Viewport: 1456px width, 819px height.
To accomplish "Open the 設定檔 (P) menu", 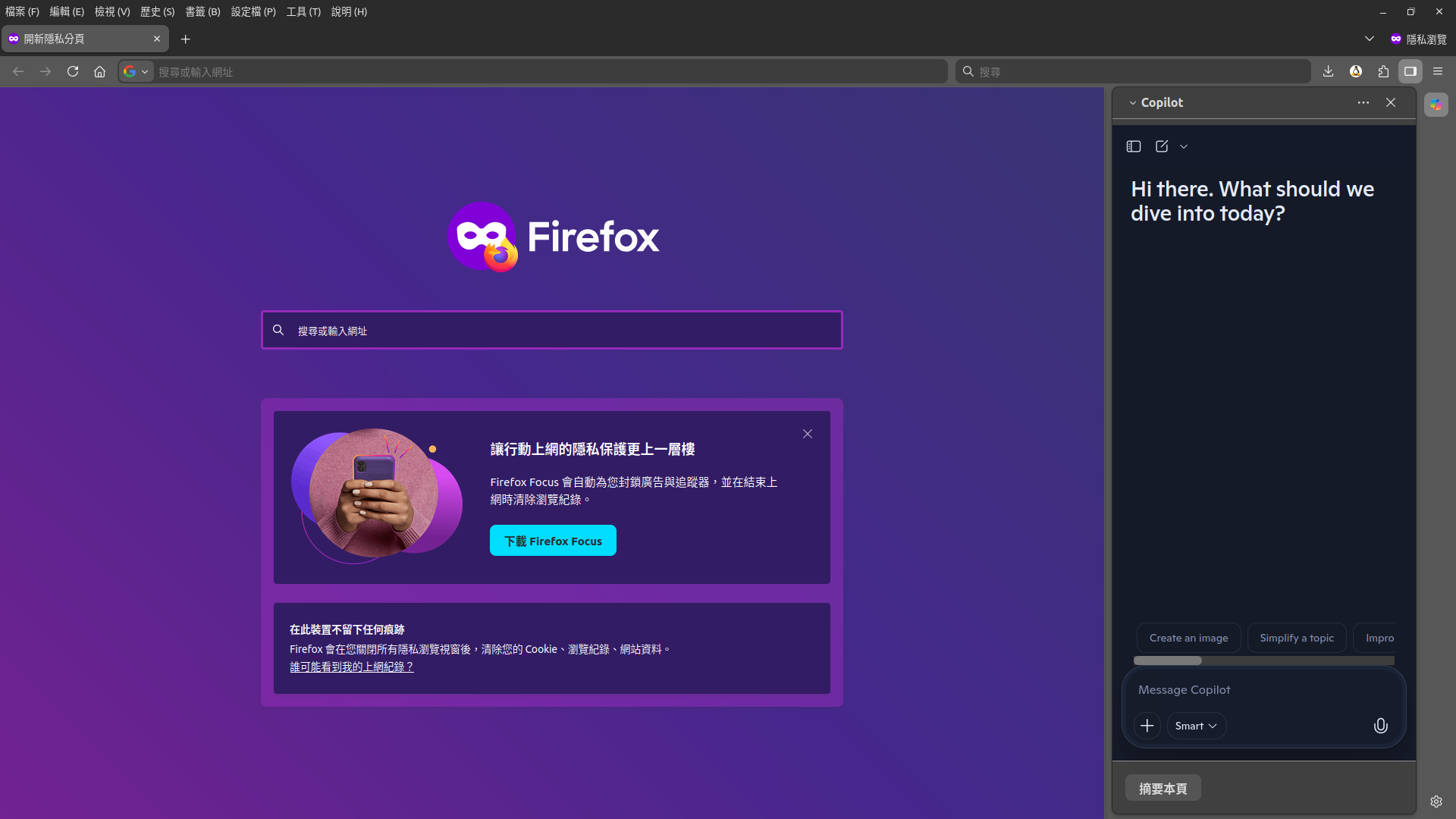I will click(253, 11).
